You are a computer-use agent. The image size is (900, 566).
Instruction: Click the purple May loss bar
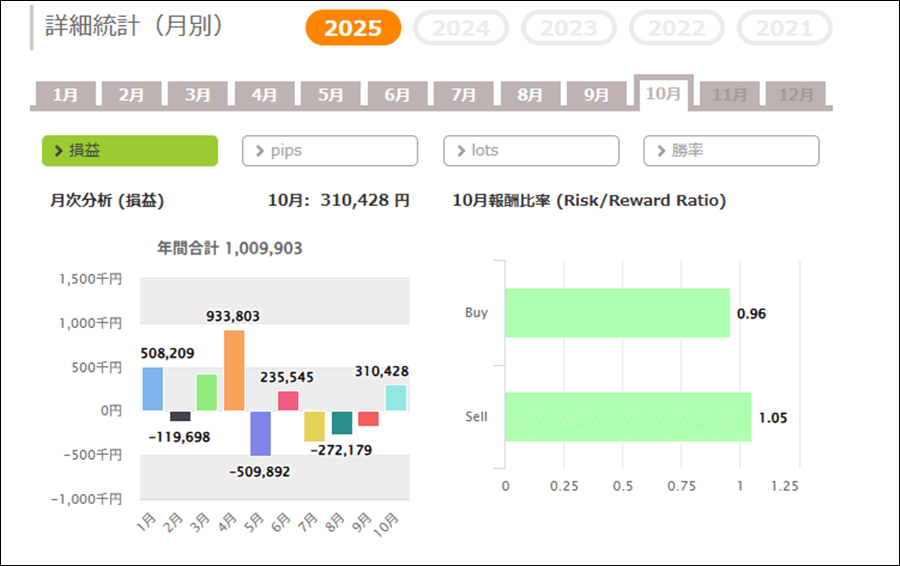point(261,433)
